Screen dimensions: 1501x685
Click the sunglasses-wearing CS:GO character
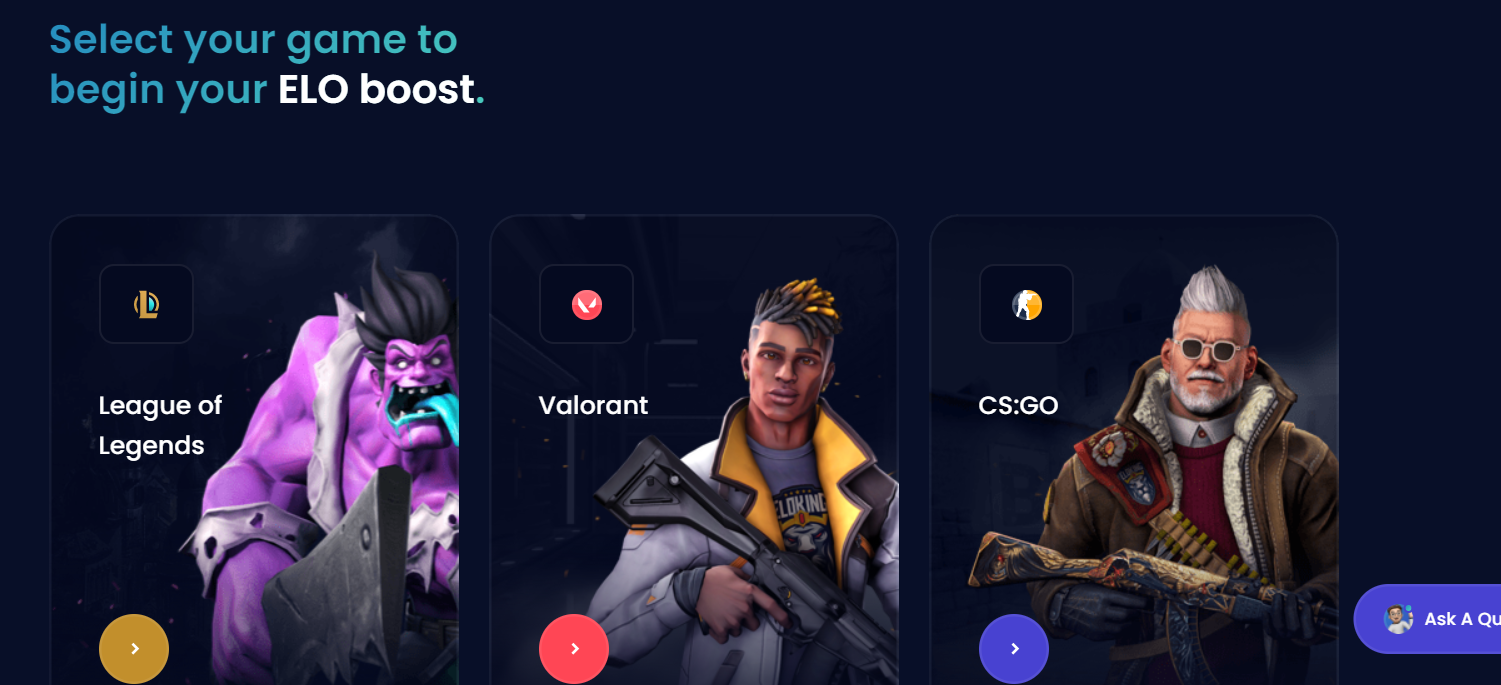tap(1200, 450)
